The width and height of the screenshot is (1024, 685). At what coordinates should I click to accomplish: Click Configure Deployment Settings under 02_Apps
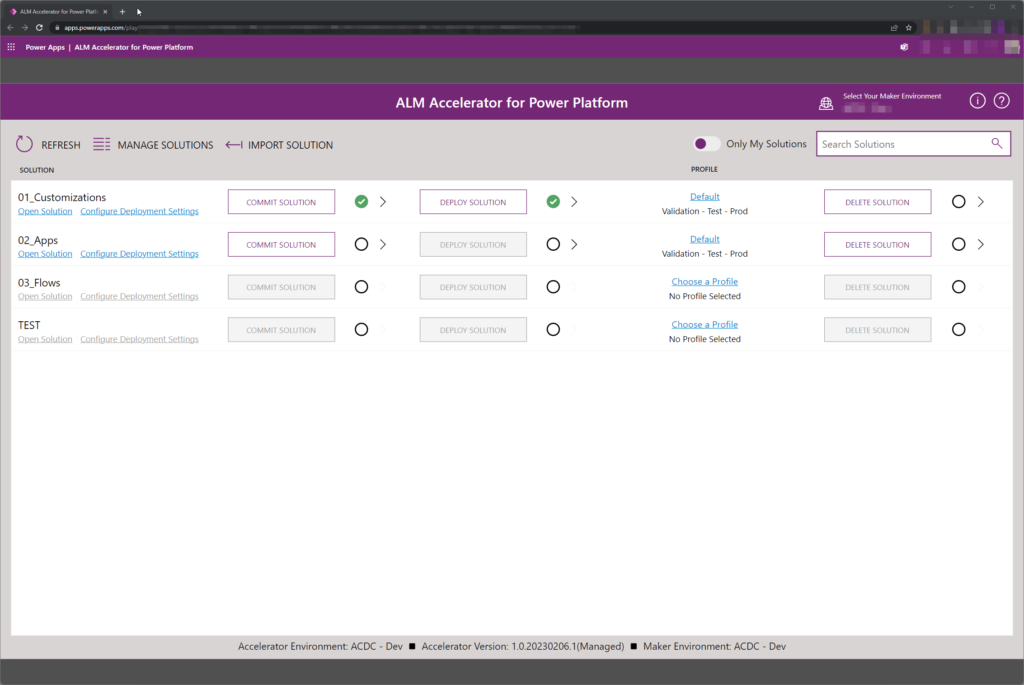point(139,253)
